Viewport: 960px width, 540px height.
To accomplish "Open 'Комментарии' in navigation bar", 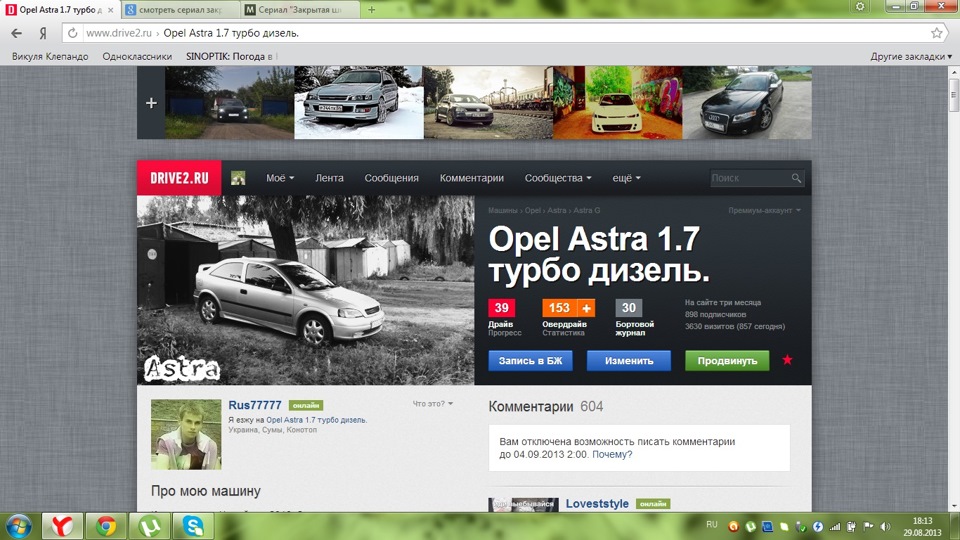I will 471,178.
